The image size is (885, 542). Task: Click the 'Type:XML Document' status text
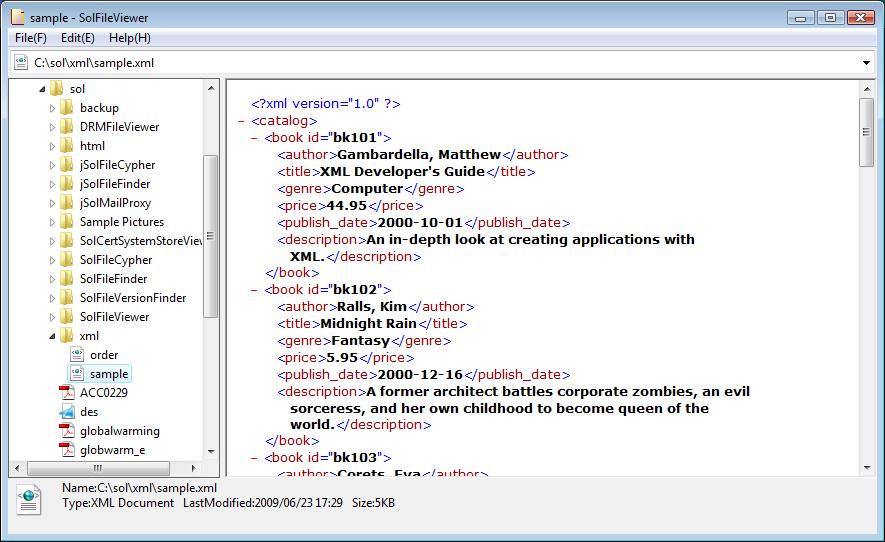118,502
